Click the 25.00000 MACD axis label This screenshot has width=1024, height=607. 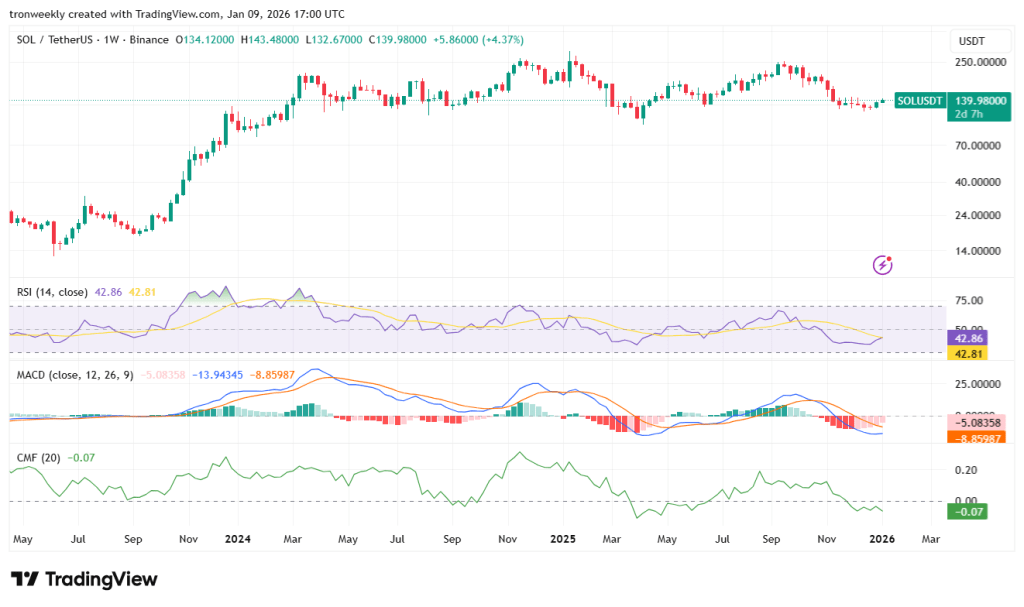[x=978, y=384]
